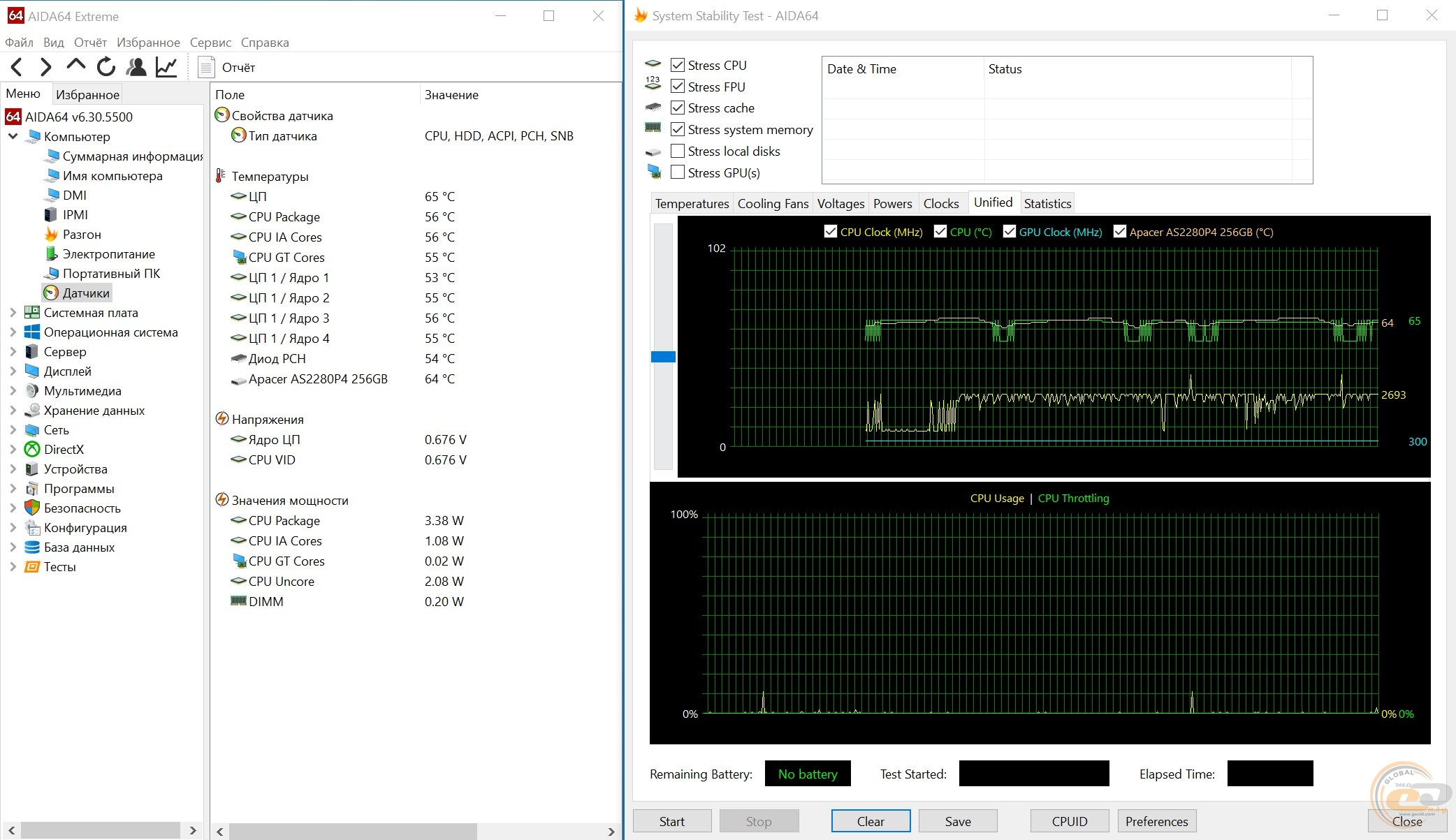
Task: Expand the Хранение данных node
Action: tap(13, 411)
